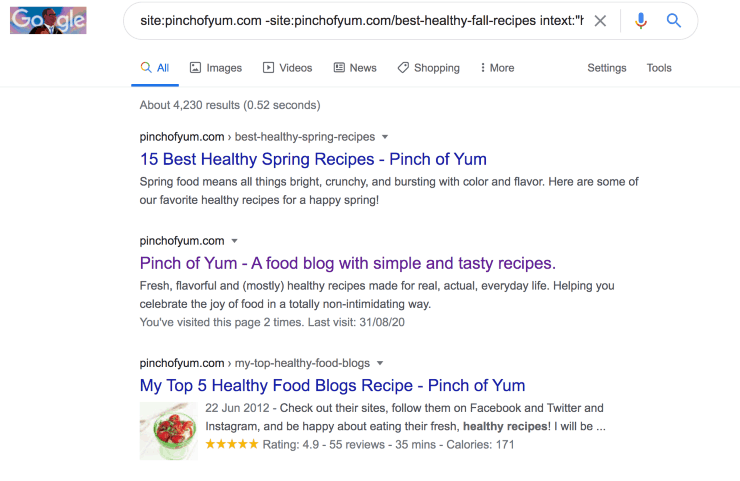
Task: Open "15 Best Healthy Spring Recipes" result
Action: [313, 159]
